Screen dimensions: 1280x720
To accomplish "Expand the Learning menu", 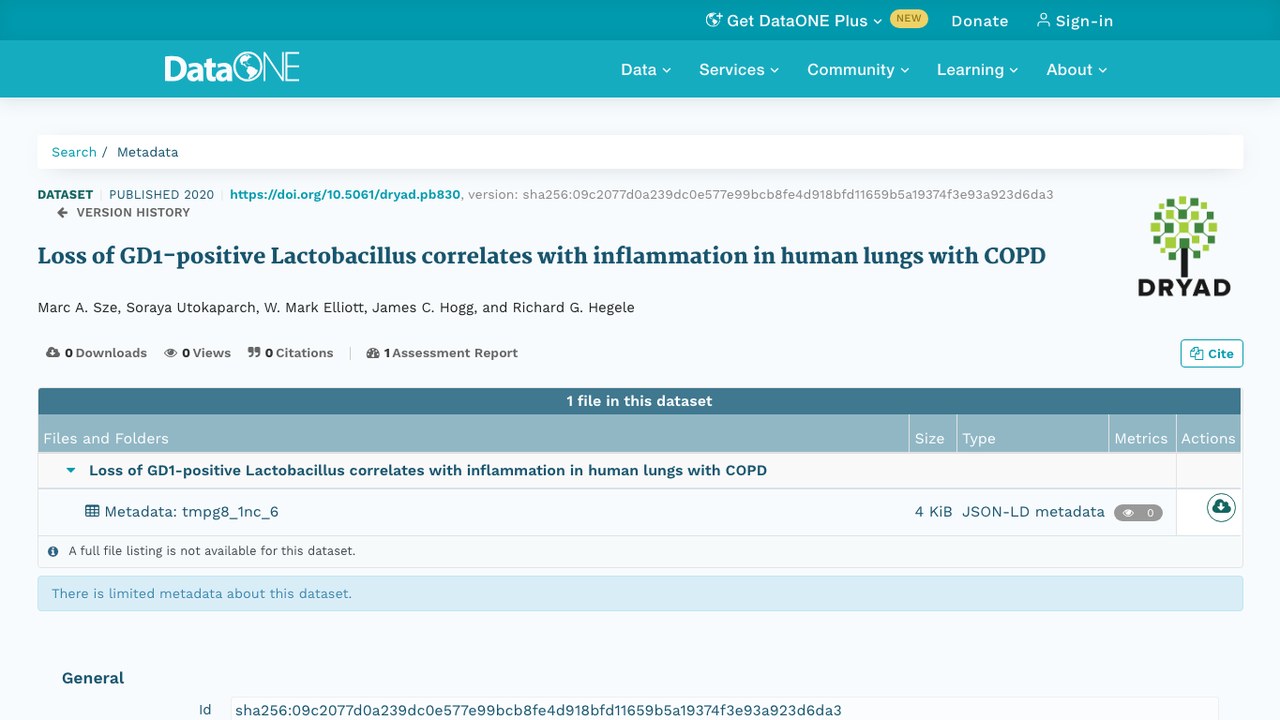I will click(x=977, y=69).
